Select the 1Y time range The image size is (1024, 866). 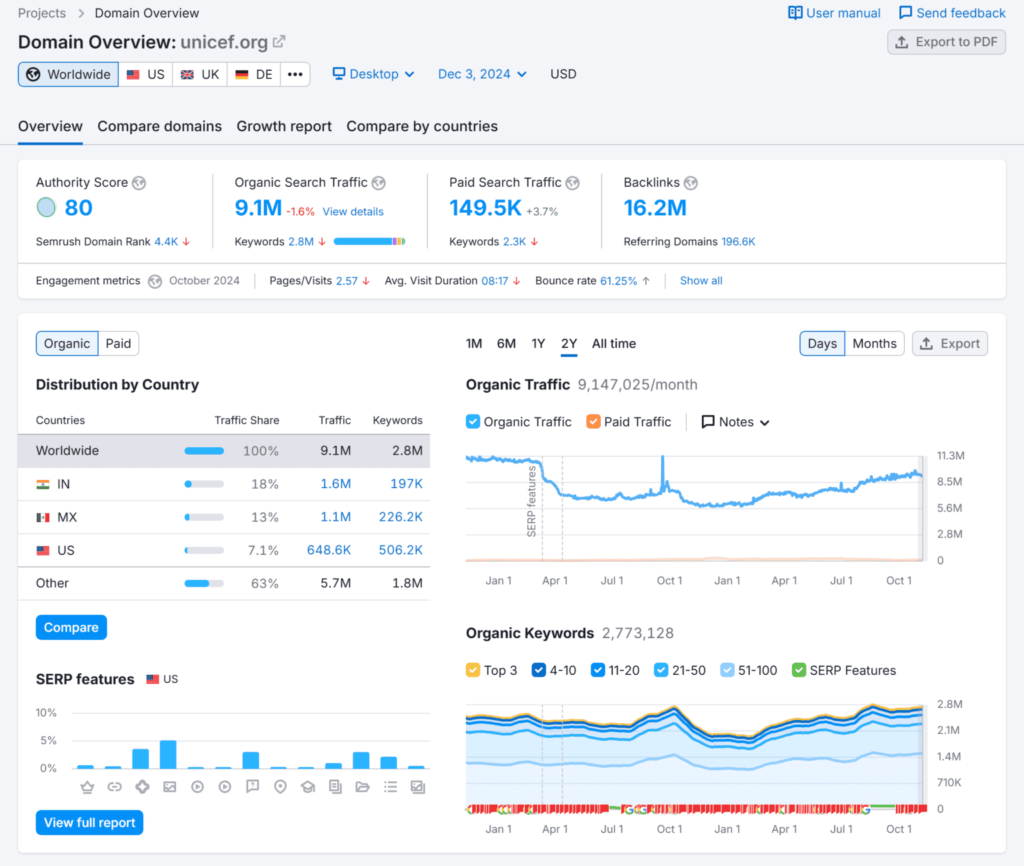click(538, 344)
